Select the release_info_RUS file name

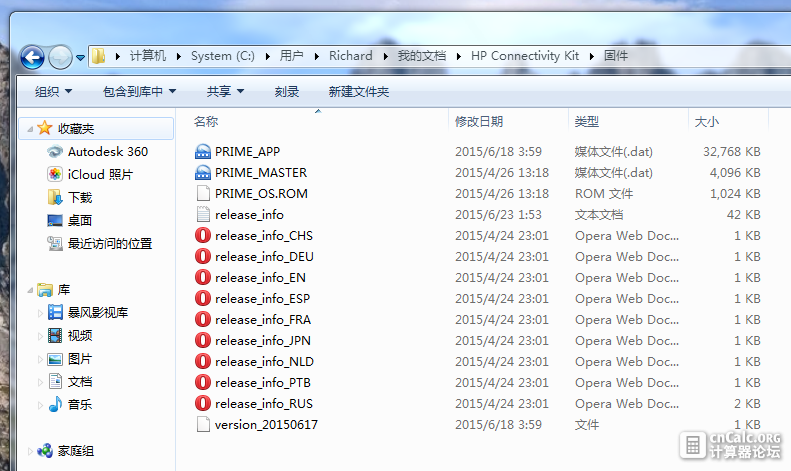tap(264, 404)
